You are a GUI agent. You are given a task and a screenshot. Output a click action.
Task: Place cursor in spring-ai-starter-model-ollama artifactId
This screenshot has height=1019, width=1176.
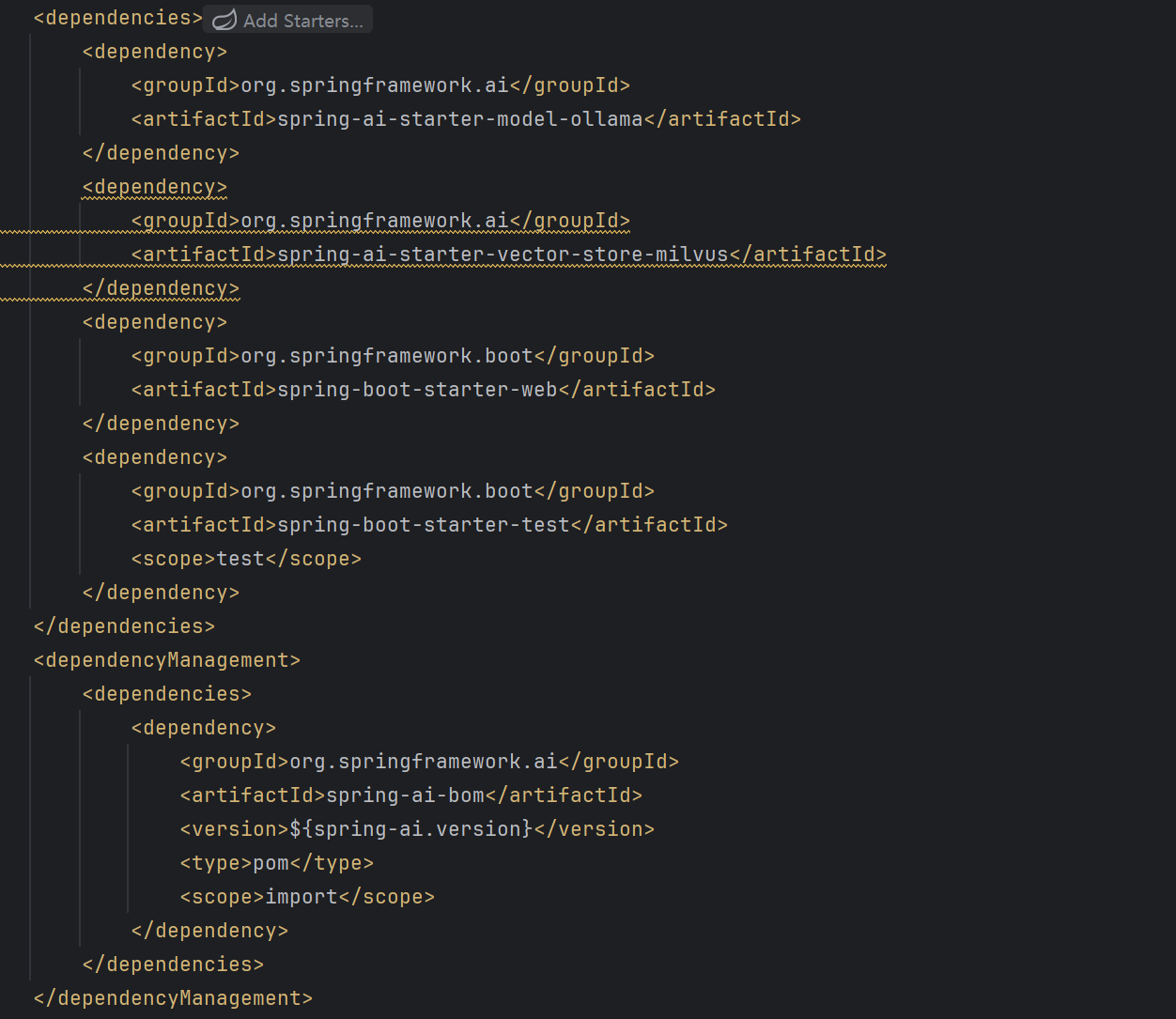(x=460, y=119)
